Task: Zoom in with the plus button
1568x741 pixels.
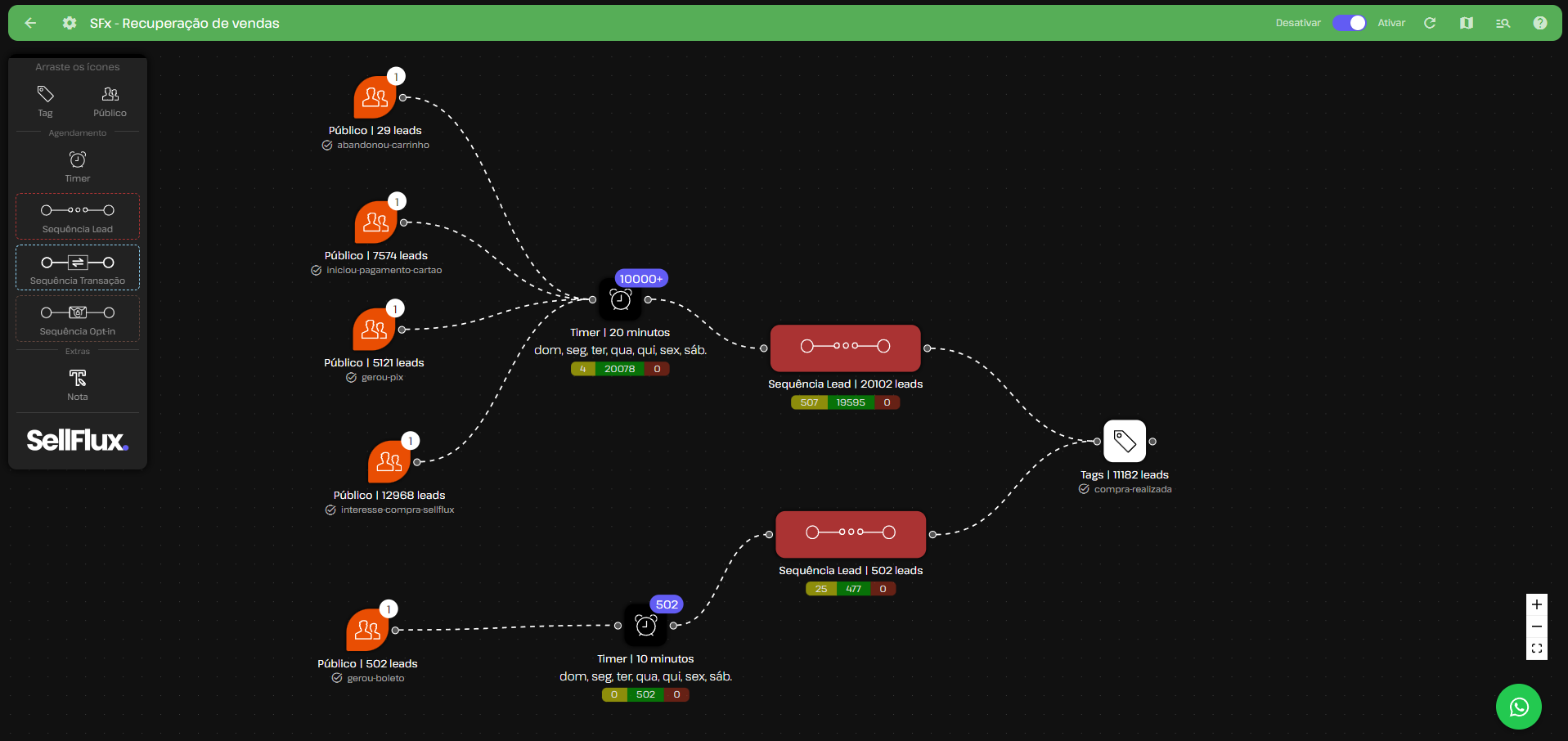Action: (x=1537, y=604)
